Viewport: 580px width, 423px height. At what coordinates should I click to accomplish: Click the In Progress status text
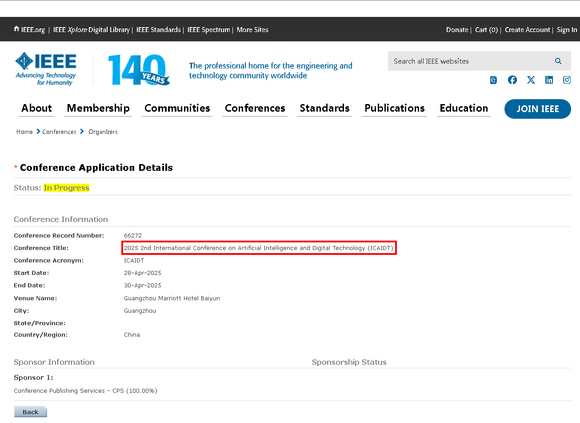pos(67,188)
